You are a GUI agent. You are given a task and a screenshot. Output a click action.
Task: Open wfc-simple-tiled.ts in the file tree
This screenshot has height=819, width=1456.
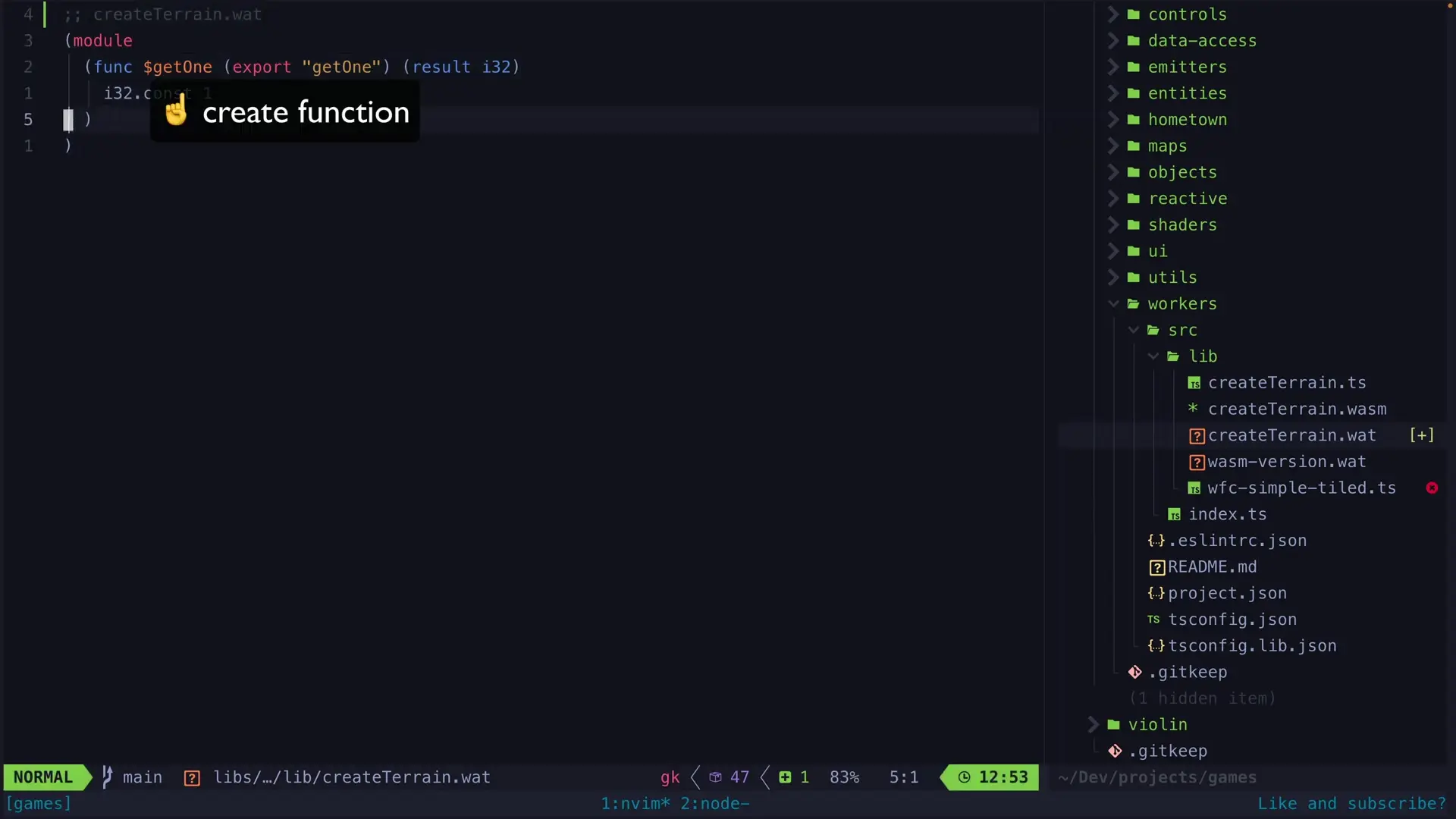[1301, 488]
